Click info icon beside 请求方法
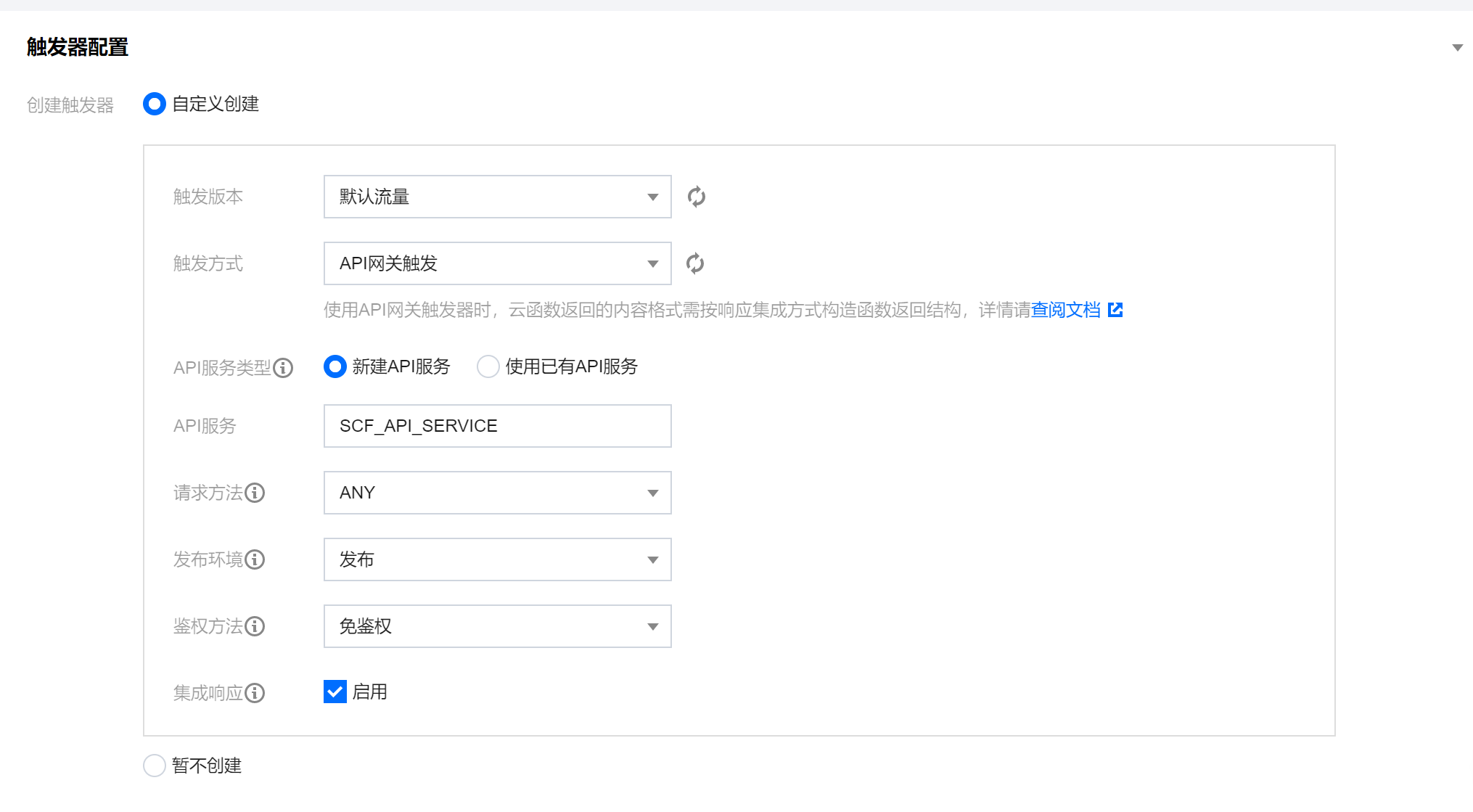 (x=255, y=493)
